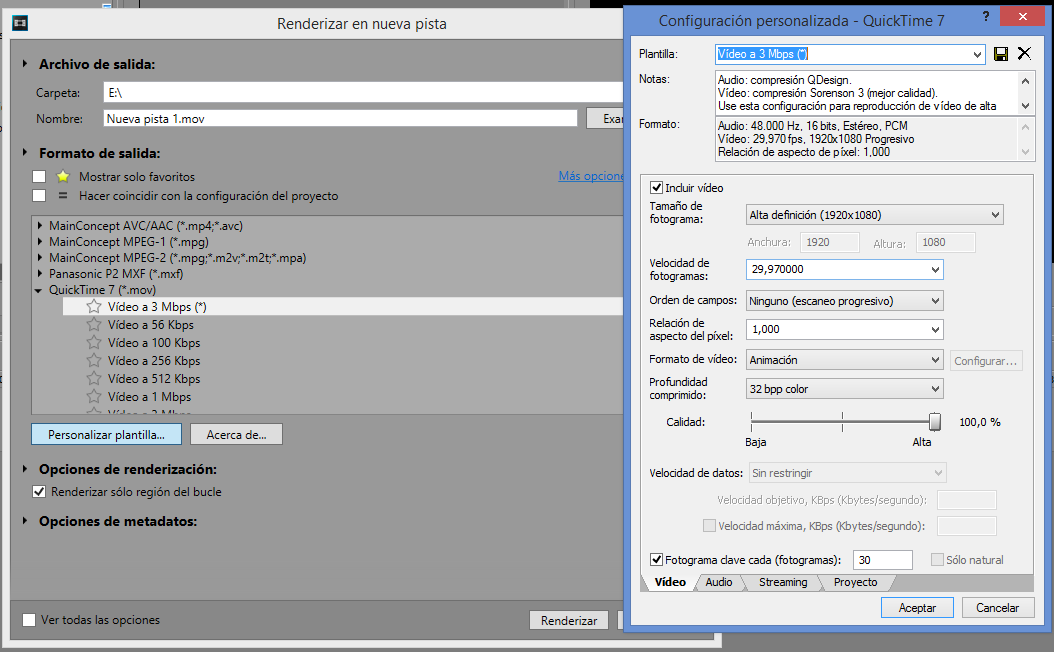The height and width of the screenshot is (652, 1054).
Task: Switch to the Audio tab
Action: [x=718, y=582]
